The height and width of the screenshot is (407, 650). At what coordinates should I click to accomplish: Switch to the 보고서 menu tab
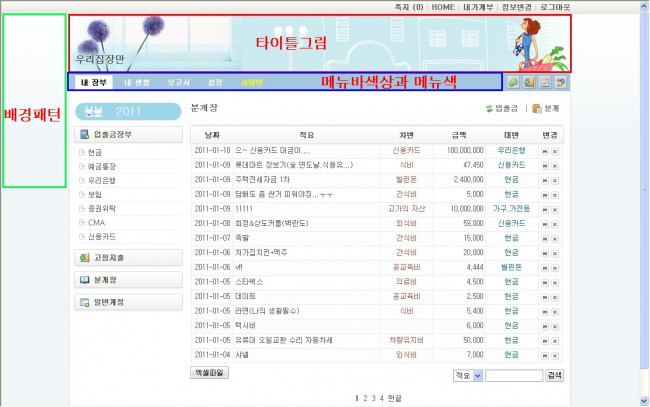(179, 81)
